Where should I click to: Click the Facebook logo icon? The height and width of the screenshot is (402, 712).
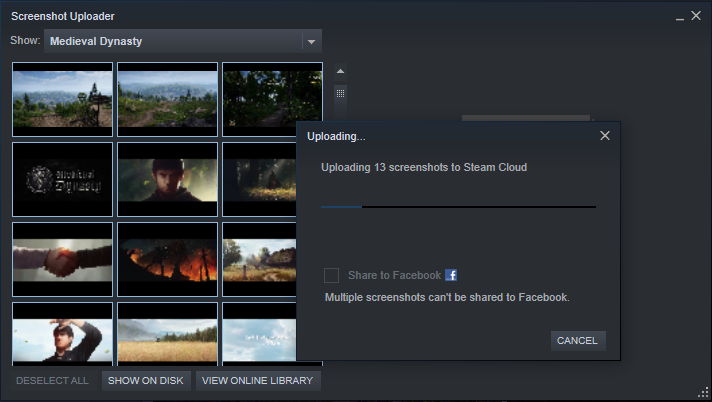451,275
